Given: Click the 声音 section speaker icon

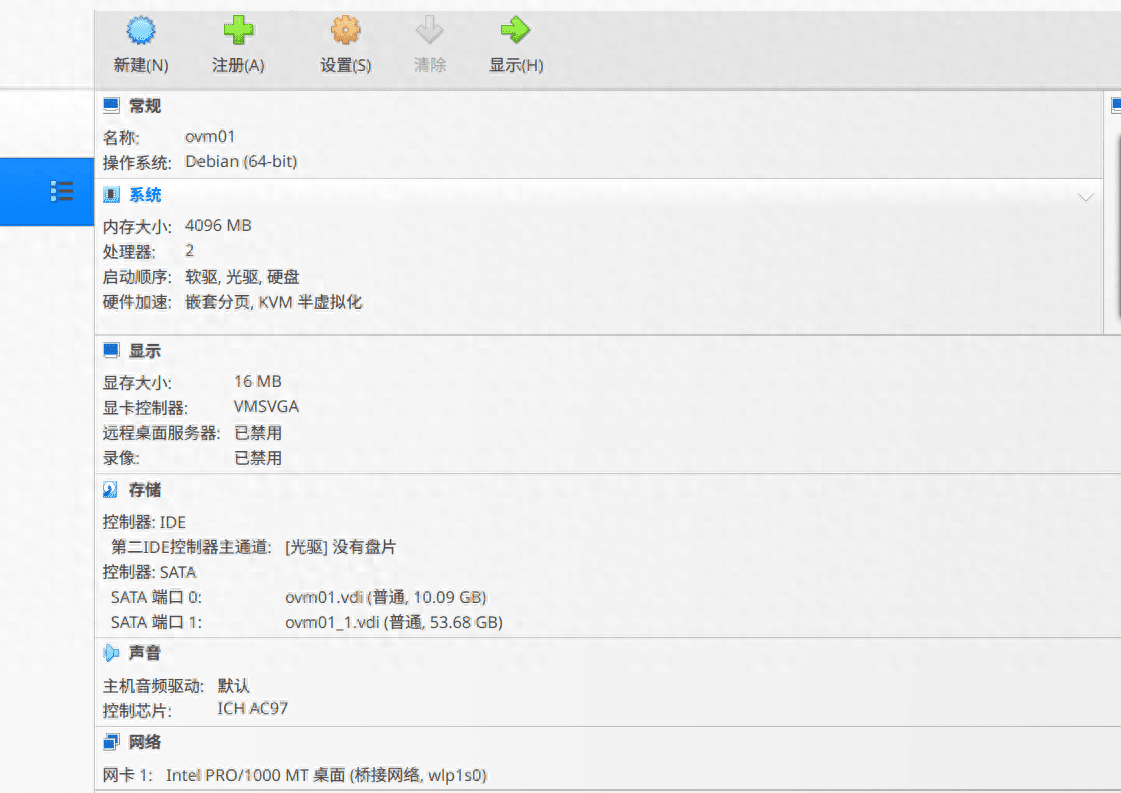Looking at the screenshot, I should coord(112,653).
